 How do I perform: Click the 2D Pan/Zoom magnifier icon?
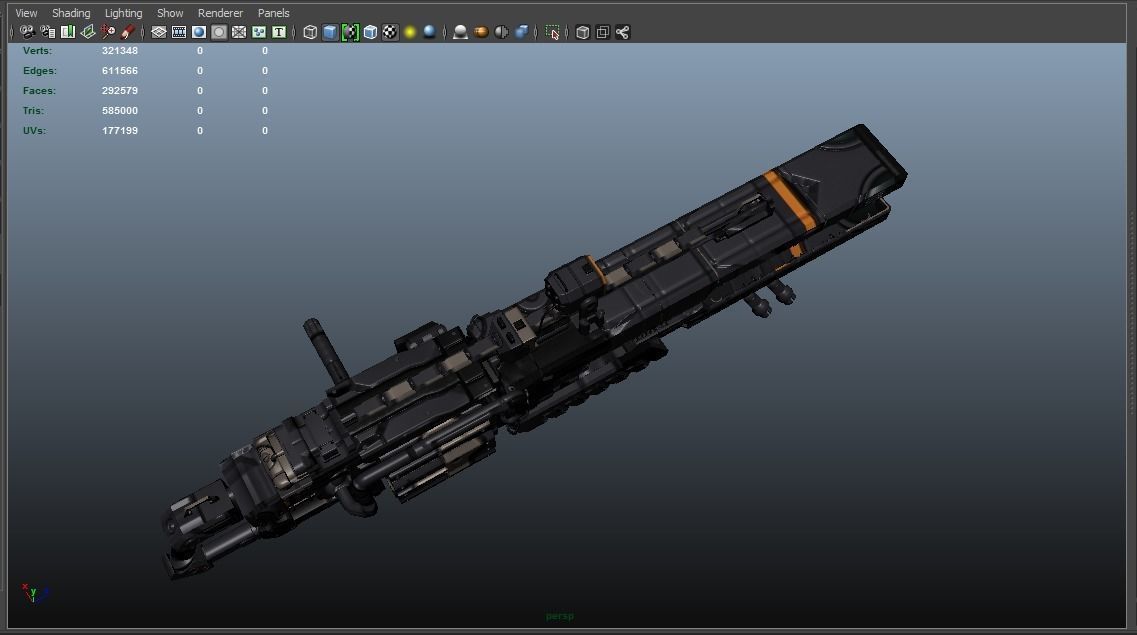click(x=108, y=32)
